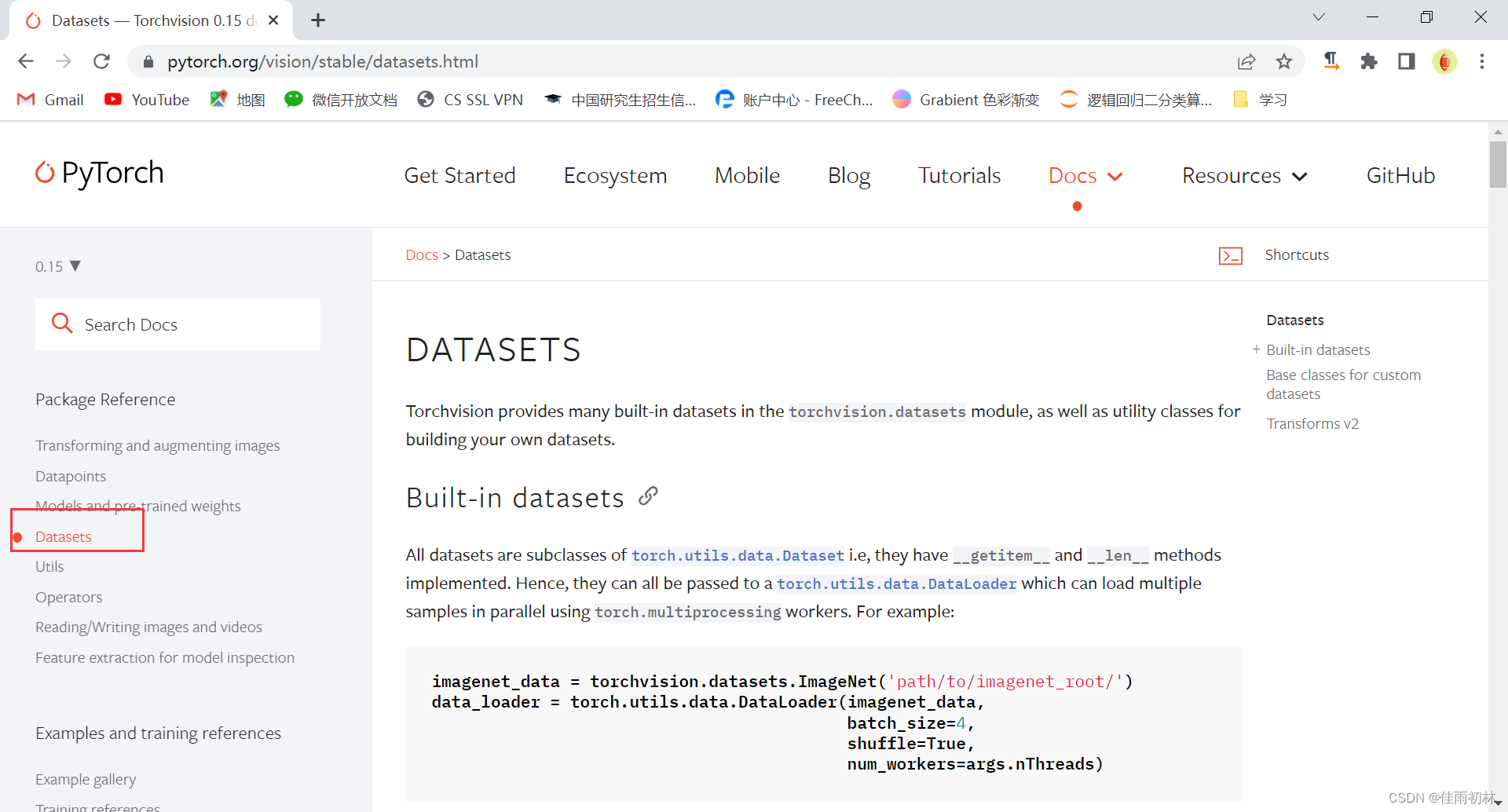Screen dimensions: 1508x812
Task: Click the Docs breadcrumb link
Action: click(x=422, y=254)
